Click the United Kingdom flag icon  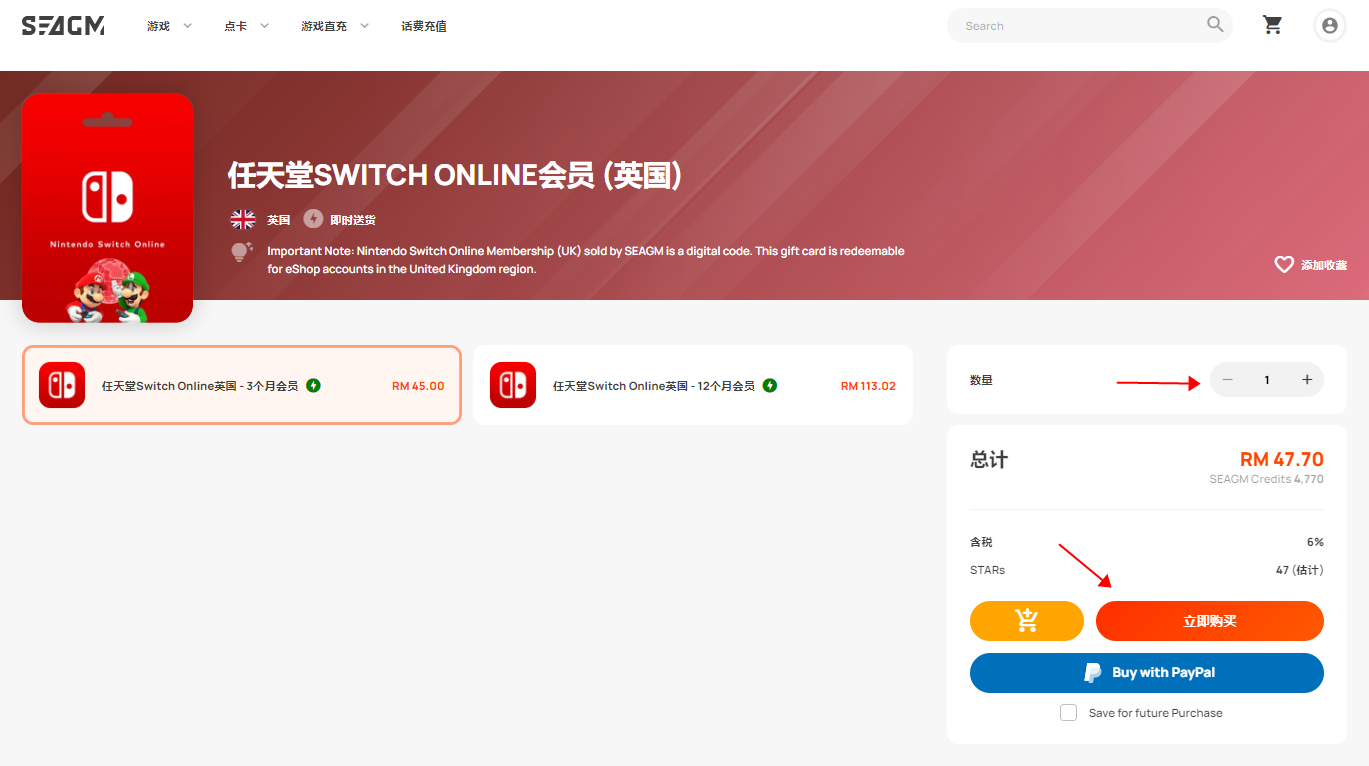tap(243, 219)
